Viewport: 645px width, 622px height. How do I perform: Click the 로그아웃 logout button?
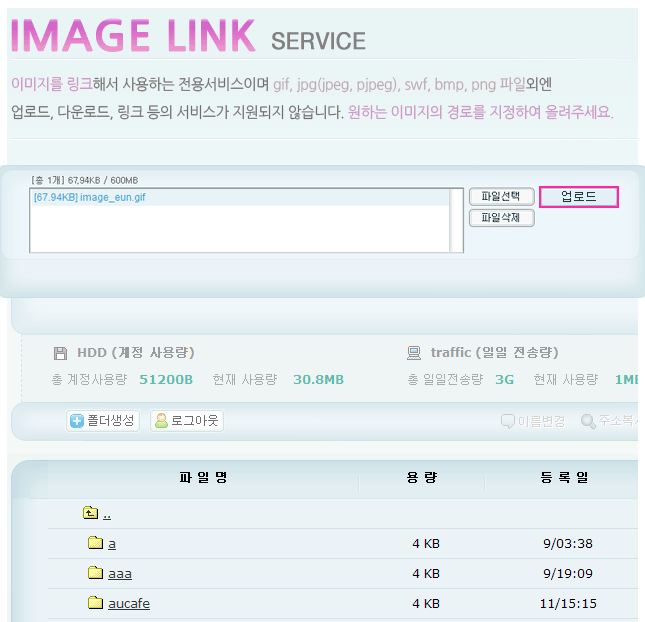pyautogui.click(x=187, y=421)
